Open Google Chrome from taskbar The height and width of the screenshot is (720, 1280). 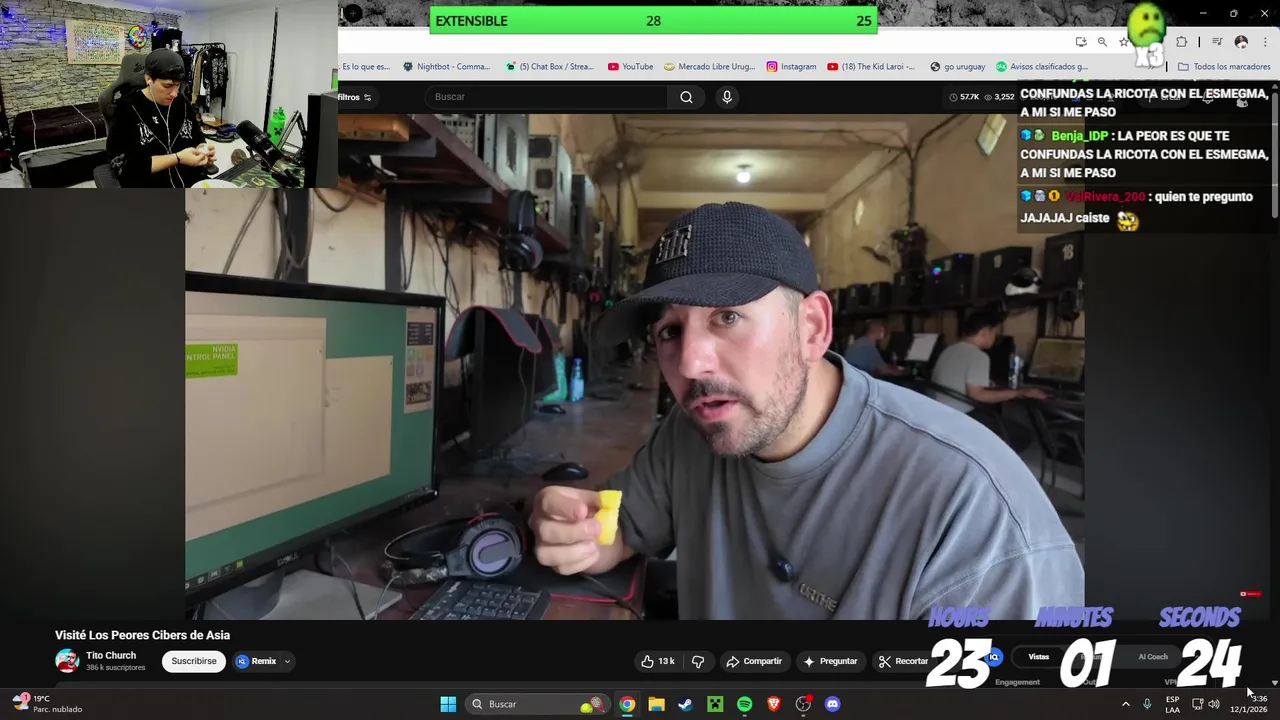626,704
